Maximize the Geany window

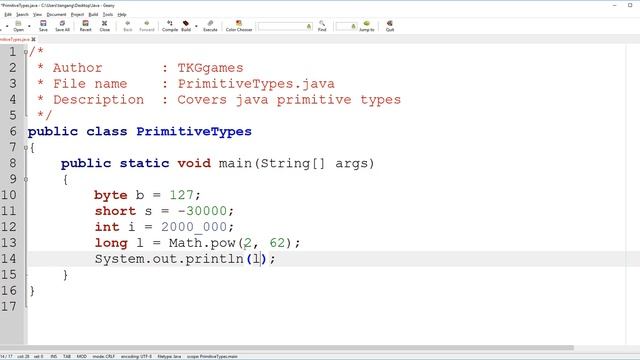[x=630, y=5]
